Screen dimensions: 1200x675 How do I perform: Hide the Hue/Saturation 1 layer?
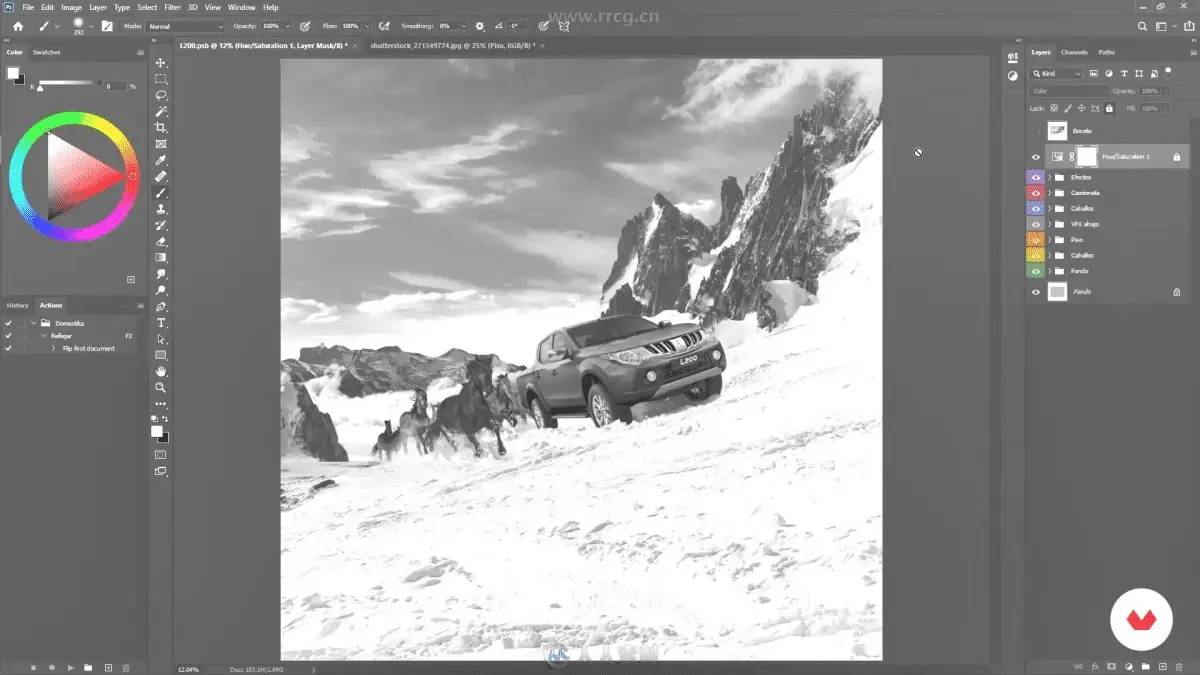[1035, 156]
